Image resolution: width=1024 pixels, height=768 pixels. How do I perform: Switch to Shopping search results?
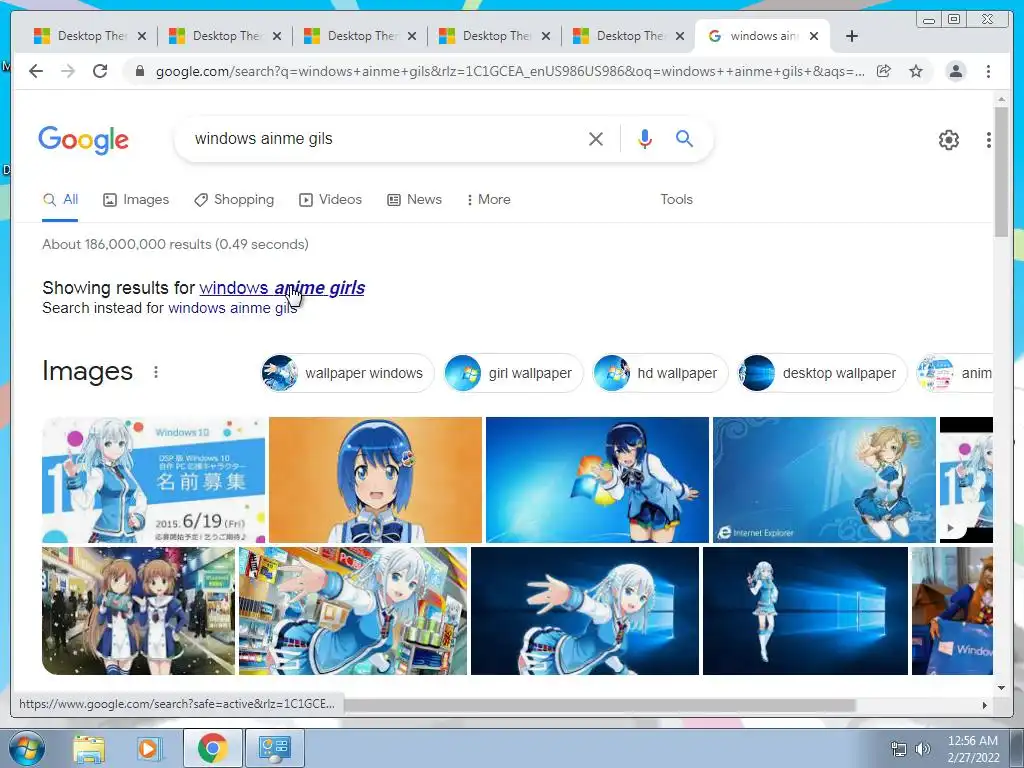[x=234, y=200]
